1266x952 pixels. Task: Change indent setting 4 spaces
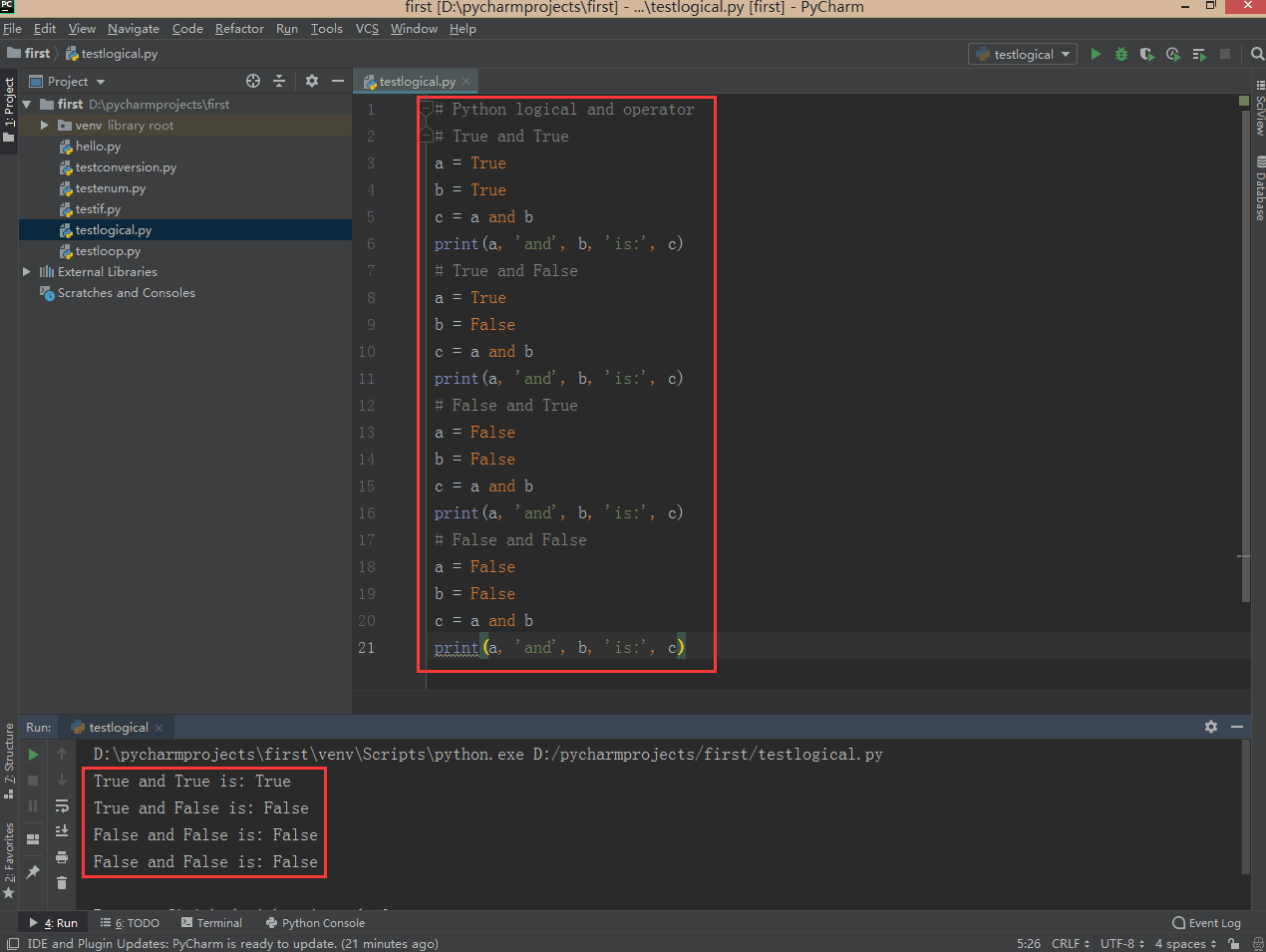1185,943
